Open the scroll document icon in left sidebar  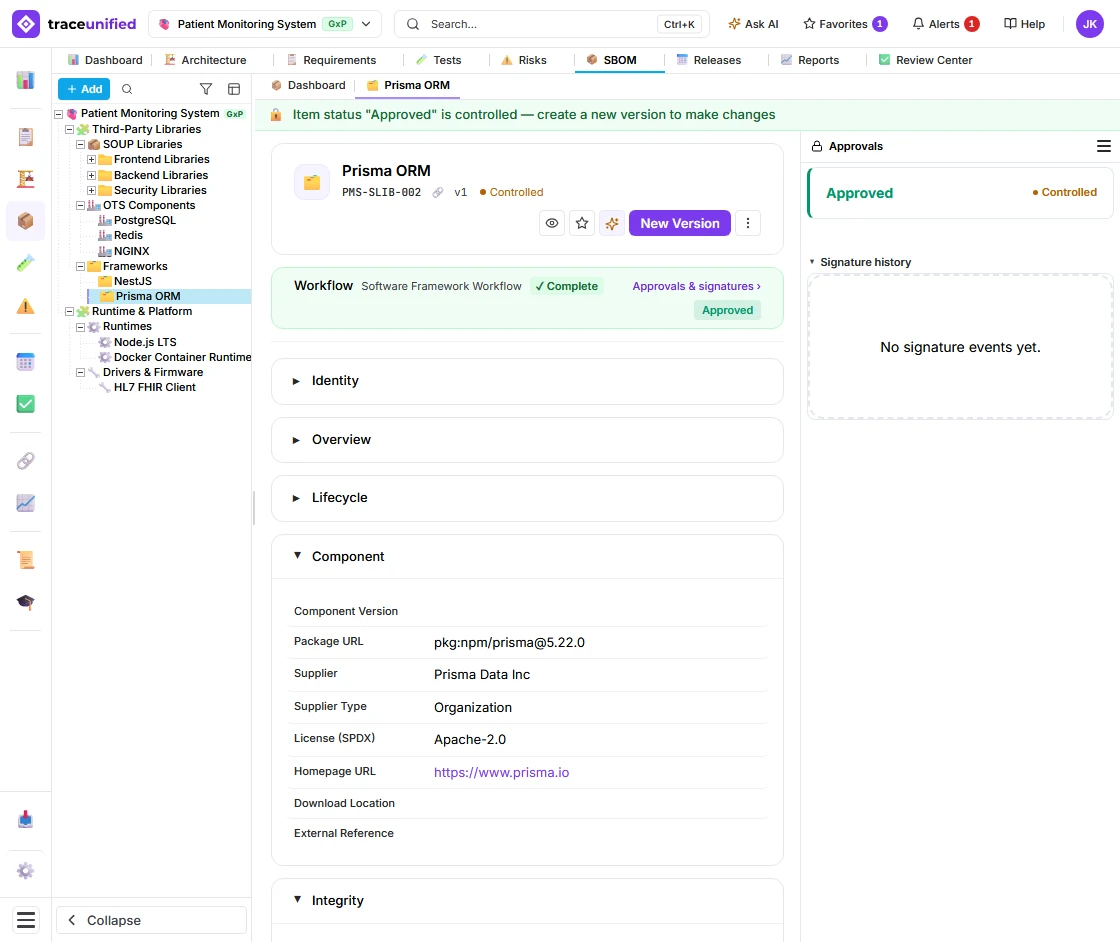(x=26, y=560)
